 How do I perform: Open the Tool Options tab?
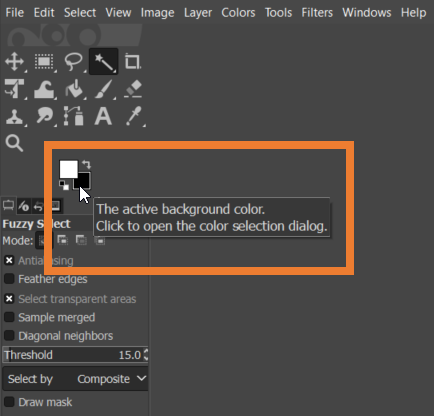tap(8, 206)
